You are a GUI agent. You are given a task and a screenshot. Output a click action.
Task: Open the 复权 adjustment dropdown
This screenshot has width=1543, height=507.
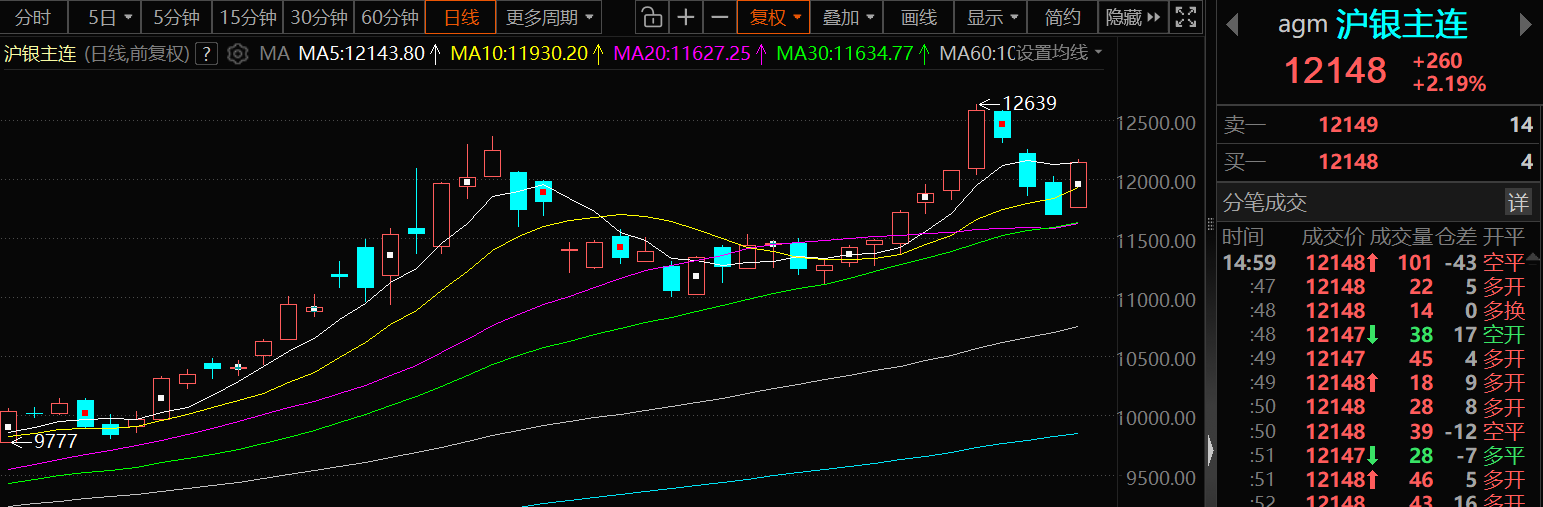point(775,17)
